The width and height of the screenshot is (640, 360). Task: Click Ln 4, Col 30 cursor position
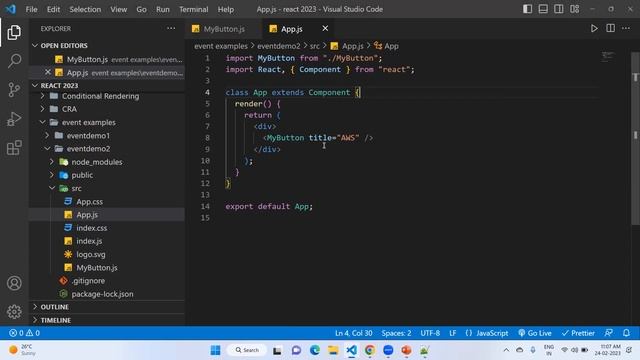tap(353, 333)
